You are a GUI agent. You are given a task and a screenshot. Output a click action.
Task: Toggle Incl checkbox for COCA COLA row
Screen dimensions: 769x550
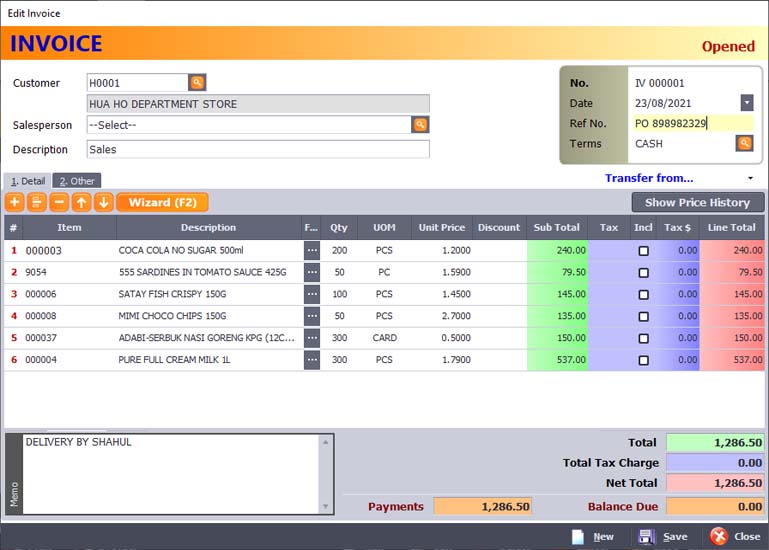tap(643, 251)
